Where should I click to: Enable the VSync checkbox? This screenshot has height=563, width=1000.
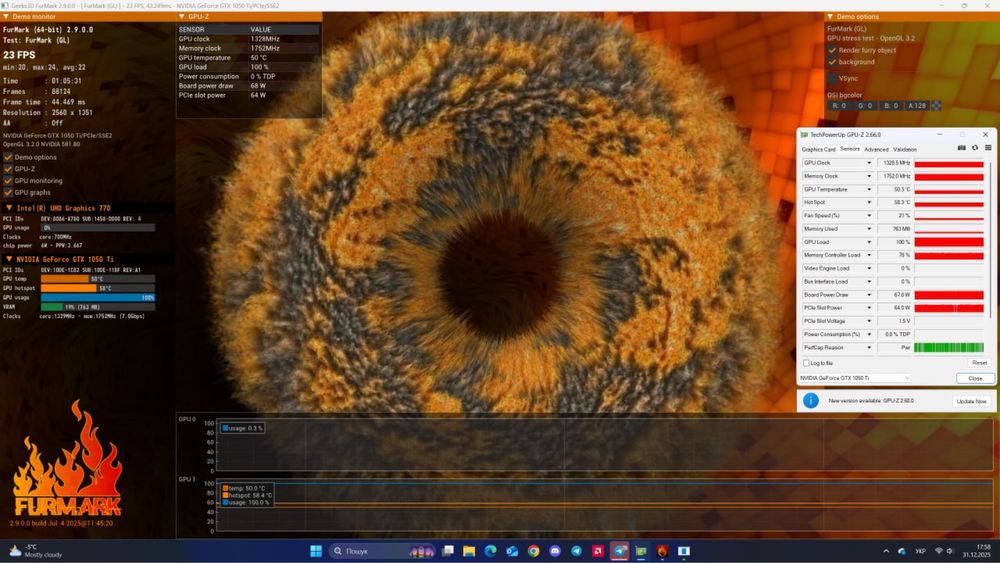(x=832, y=78)
